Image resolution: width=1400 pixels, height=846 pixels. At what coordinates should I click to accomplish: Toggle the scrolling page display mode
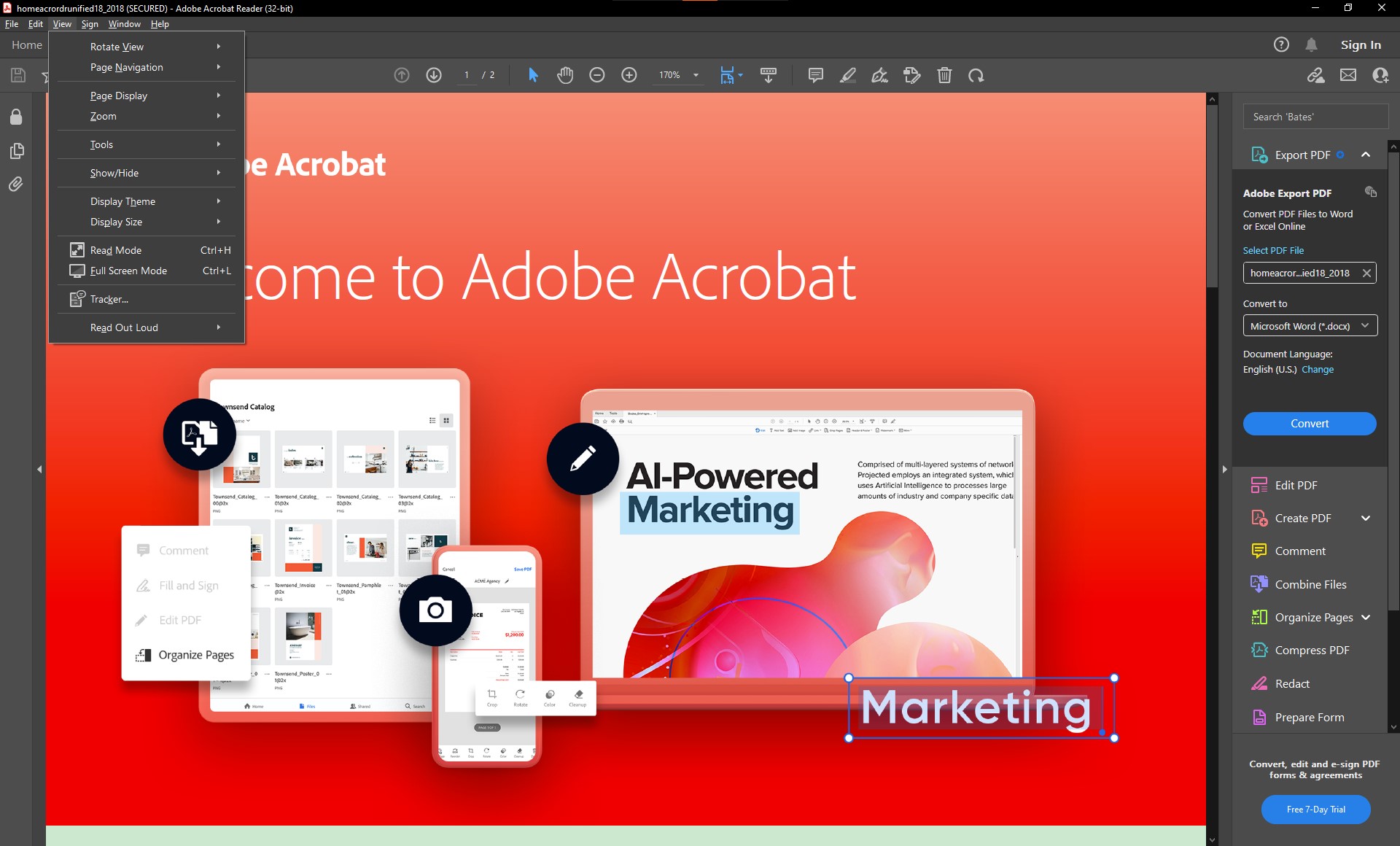coord(769,75)
